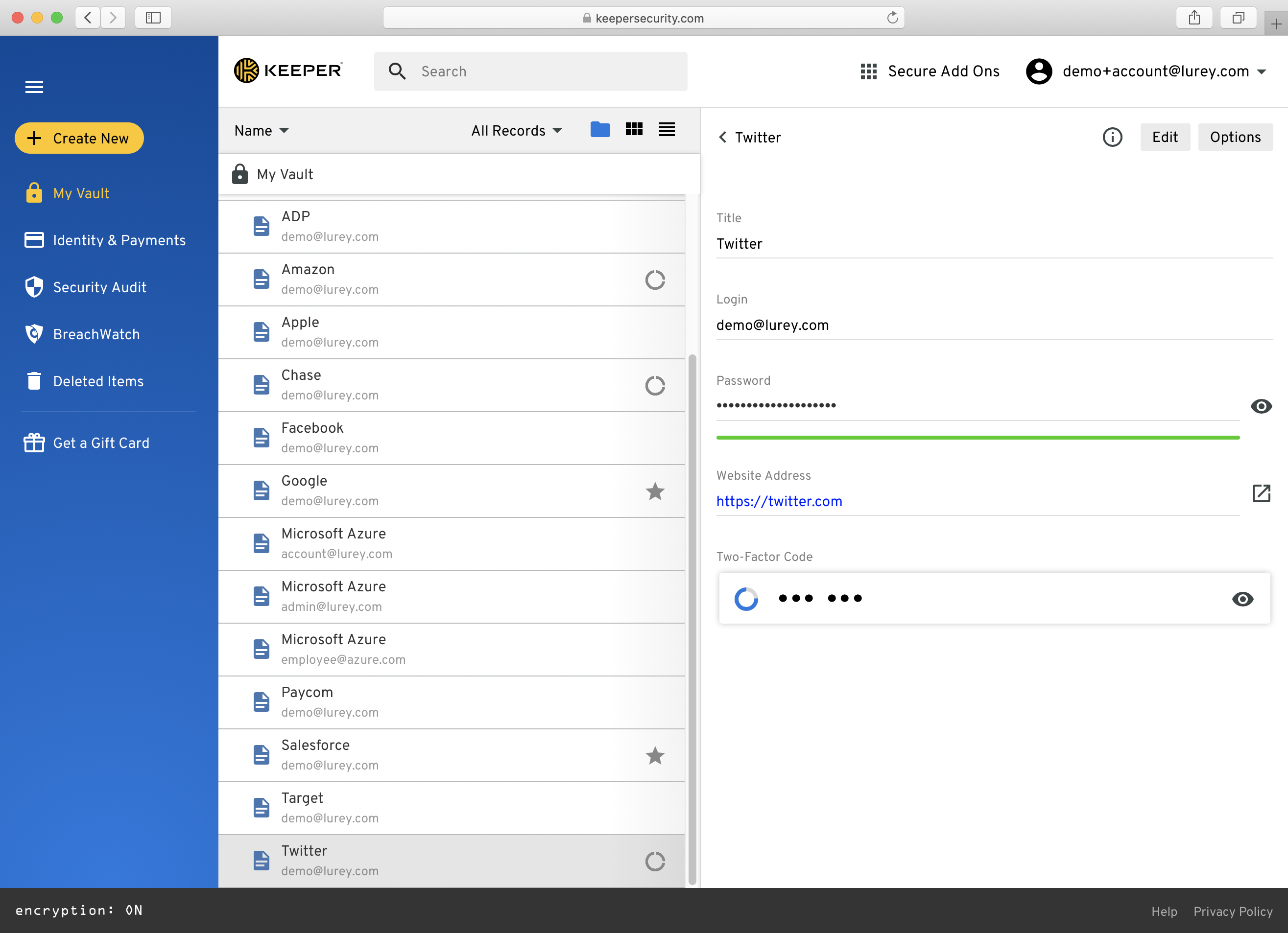Click the record info icon
Viewport: 1288px width, 933px height.
[x=1112, y=138]
